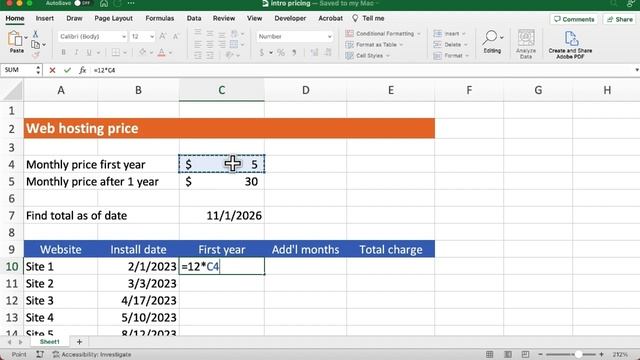Switch to Normal view icon in status bar
Viewport: 640px width, 360px height.
click(489, 354)
